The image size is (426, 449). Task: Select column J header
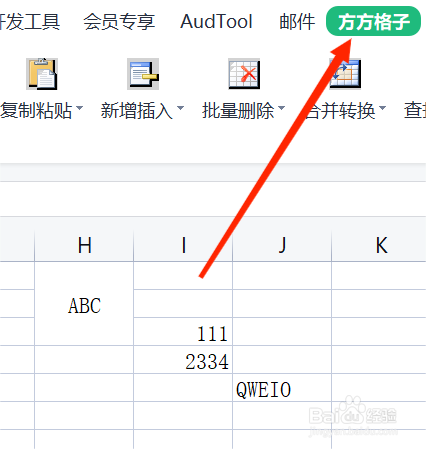pyautogui.click(x=282, y=245)
